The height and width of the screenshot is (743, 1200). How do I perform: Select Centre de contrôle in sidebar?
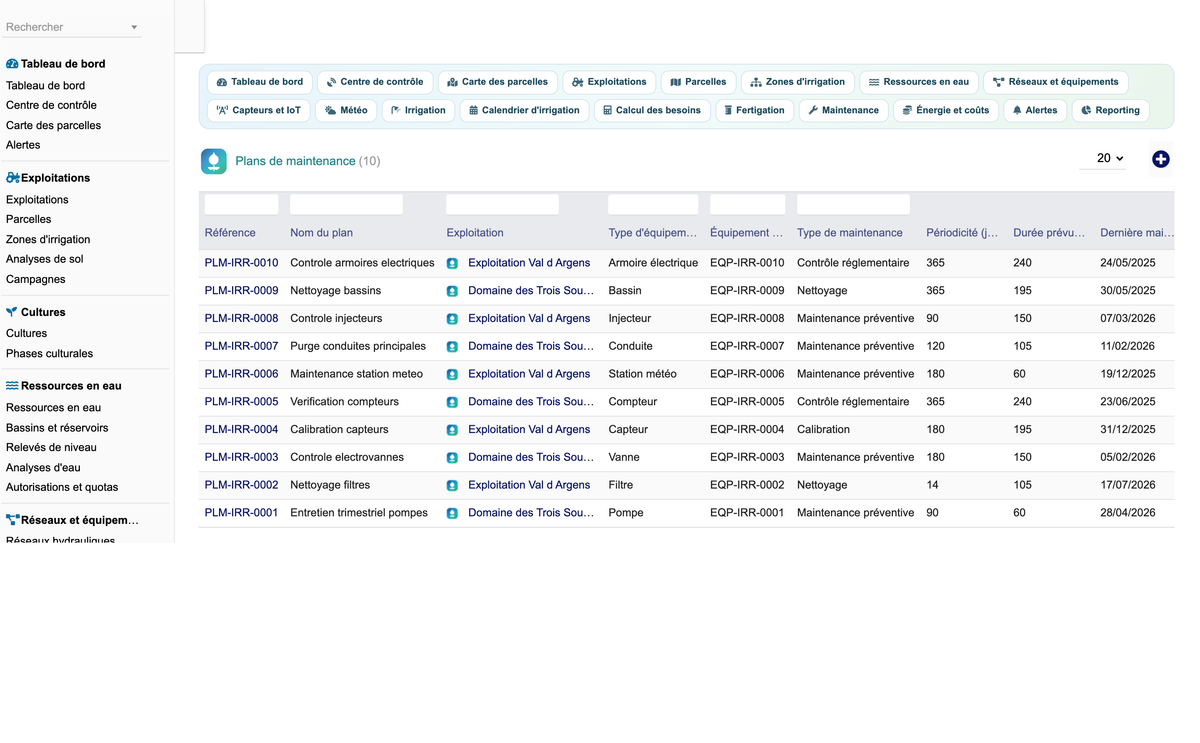pyautogui.click(x=51, y=105)
